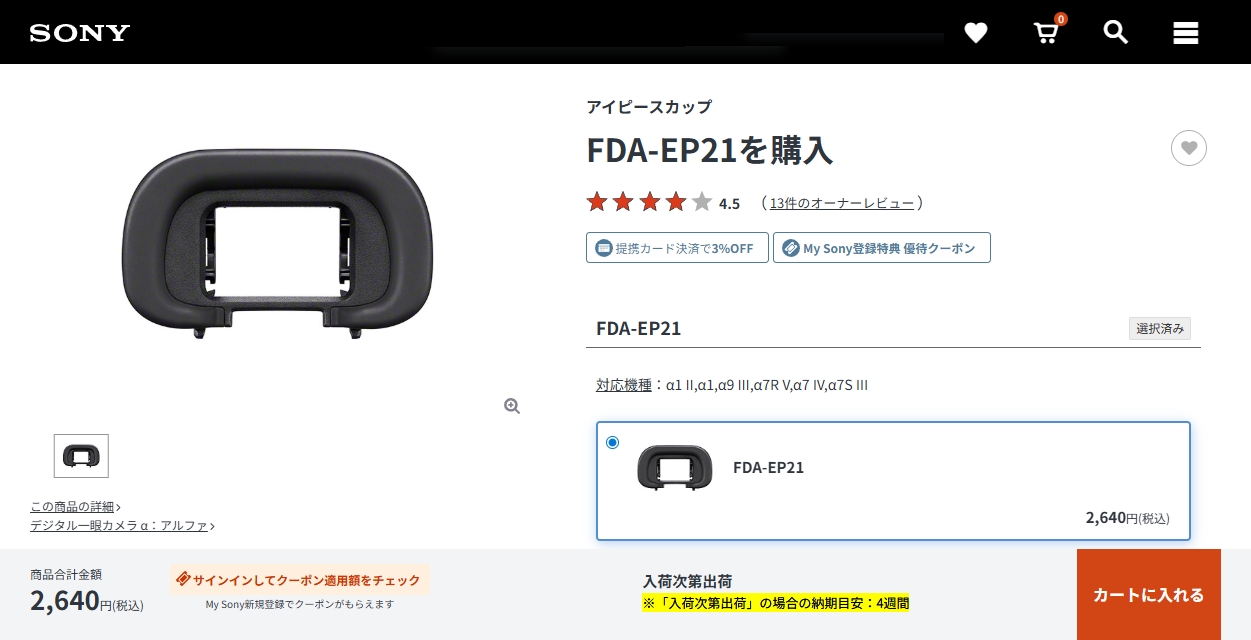Click the FDA-EP21 option card thumbnail
The image size is (1251, 640).
tap(675, 467)
